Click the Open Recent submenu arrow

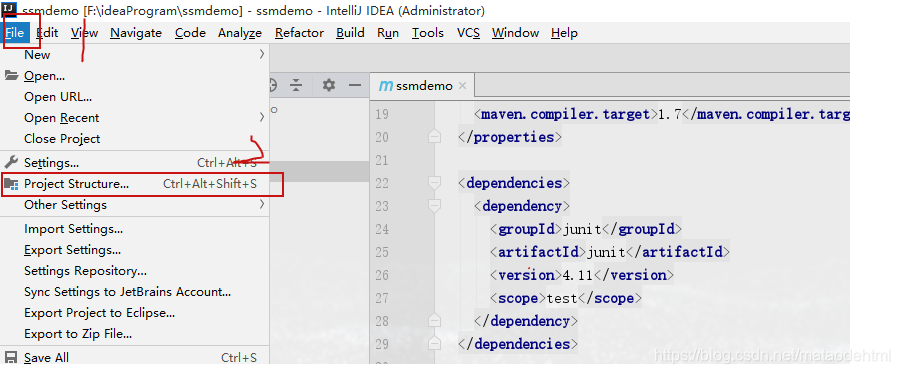tap(262, 118)
